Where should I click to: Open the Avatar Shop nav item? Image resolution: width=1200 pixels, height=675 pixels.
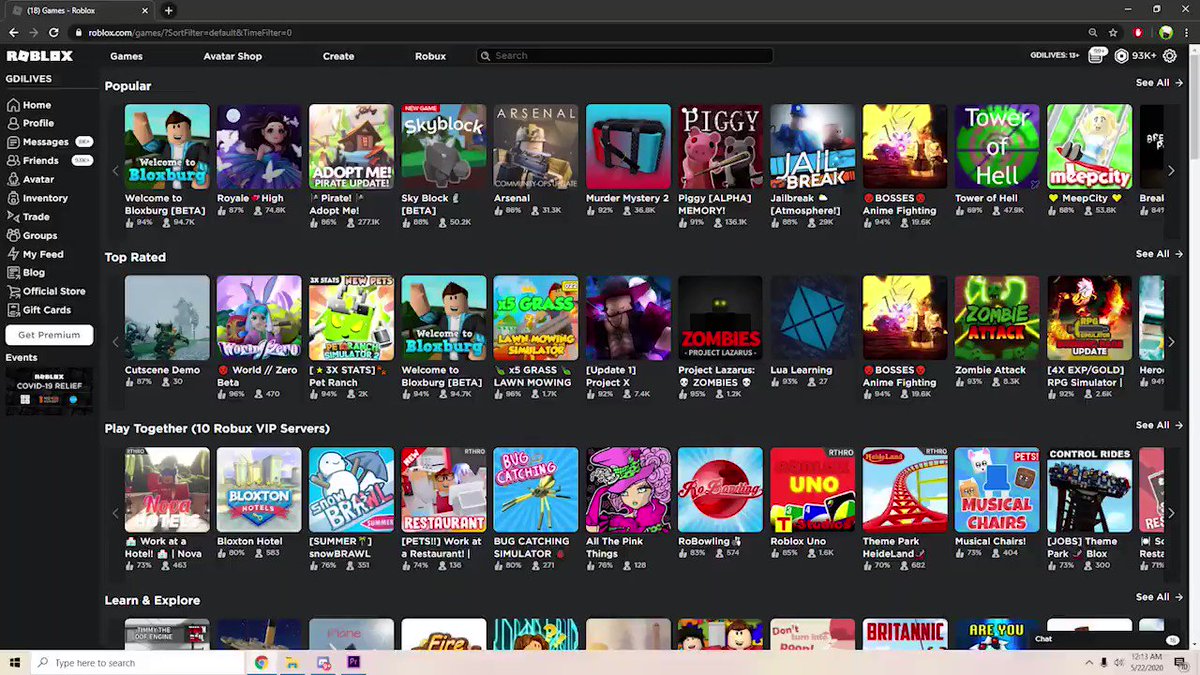232,56
